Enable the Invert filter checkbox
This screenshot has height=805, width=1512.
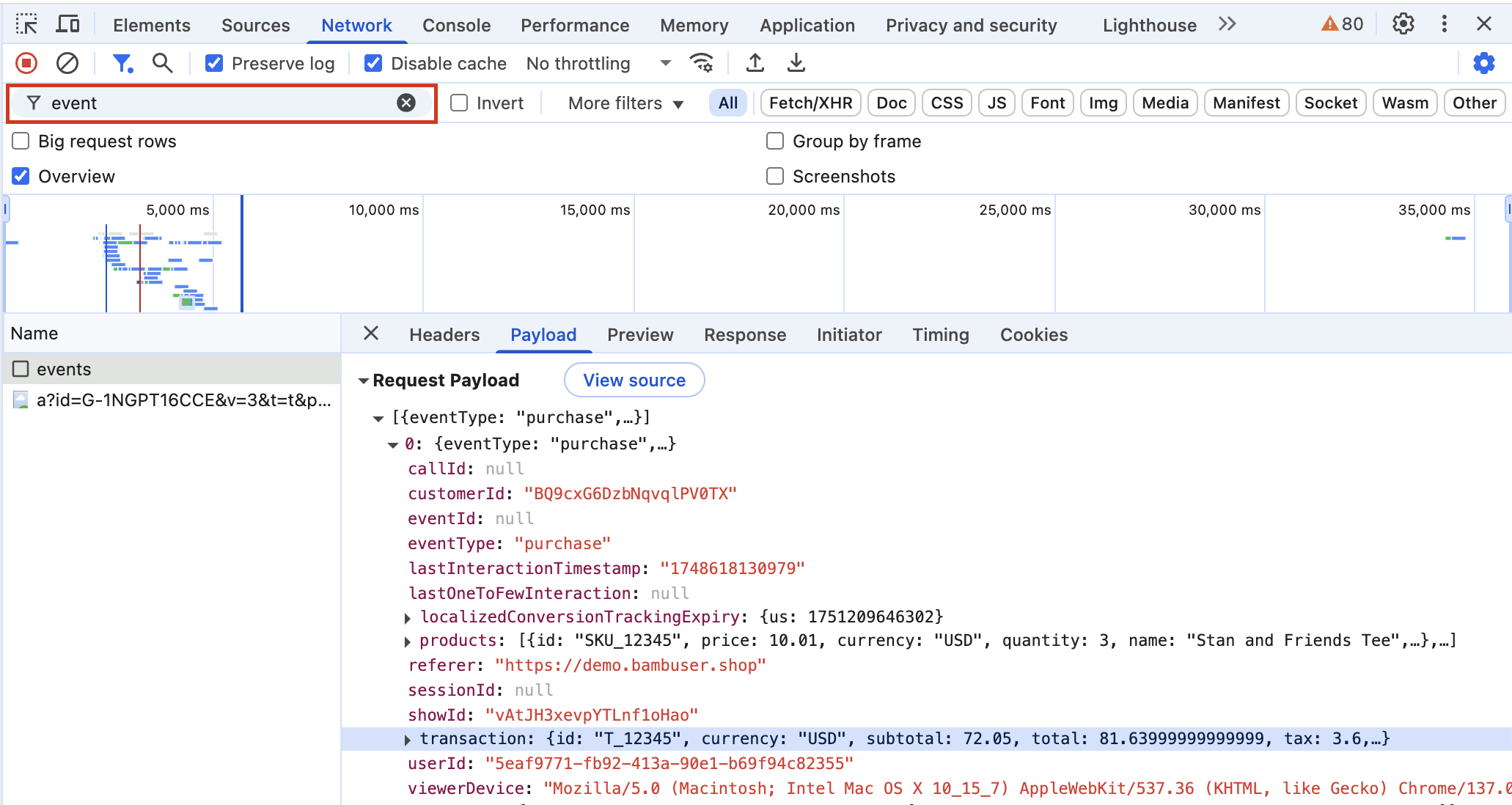[459, 103]
